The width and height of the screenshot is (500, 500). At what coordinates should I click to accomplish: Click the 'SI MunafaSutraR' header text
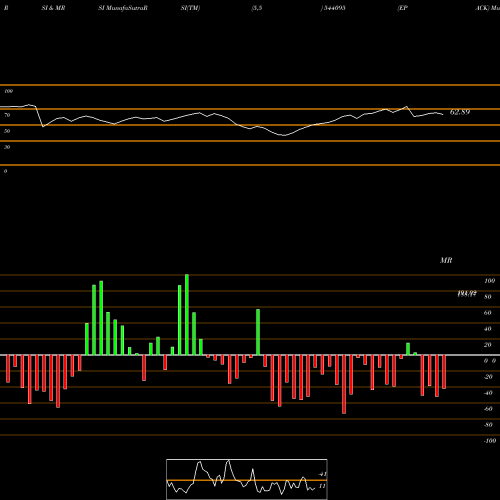coord(123,8)
